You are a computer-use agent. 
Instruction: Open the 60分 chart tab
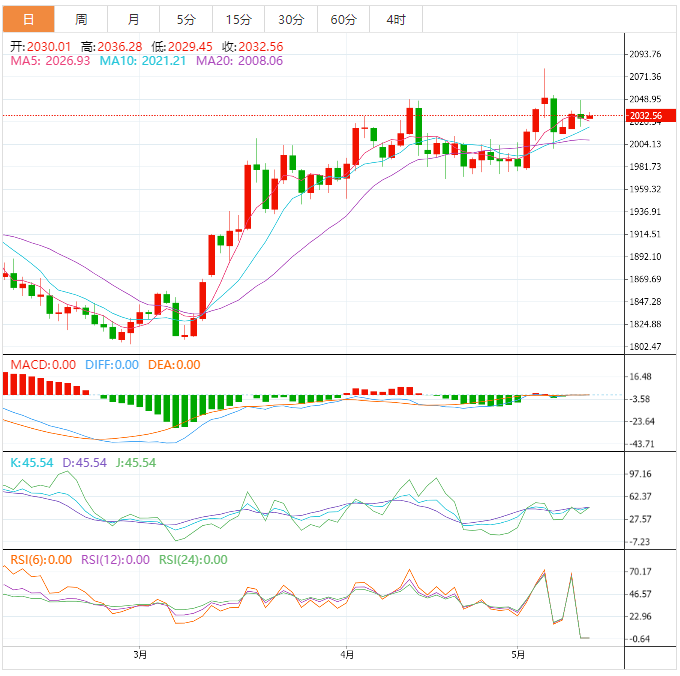[343, 20]
